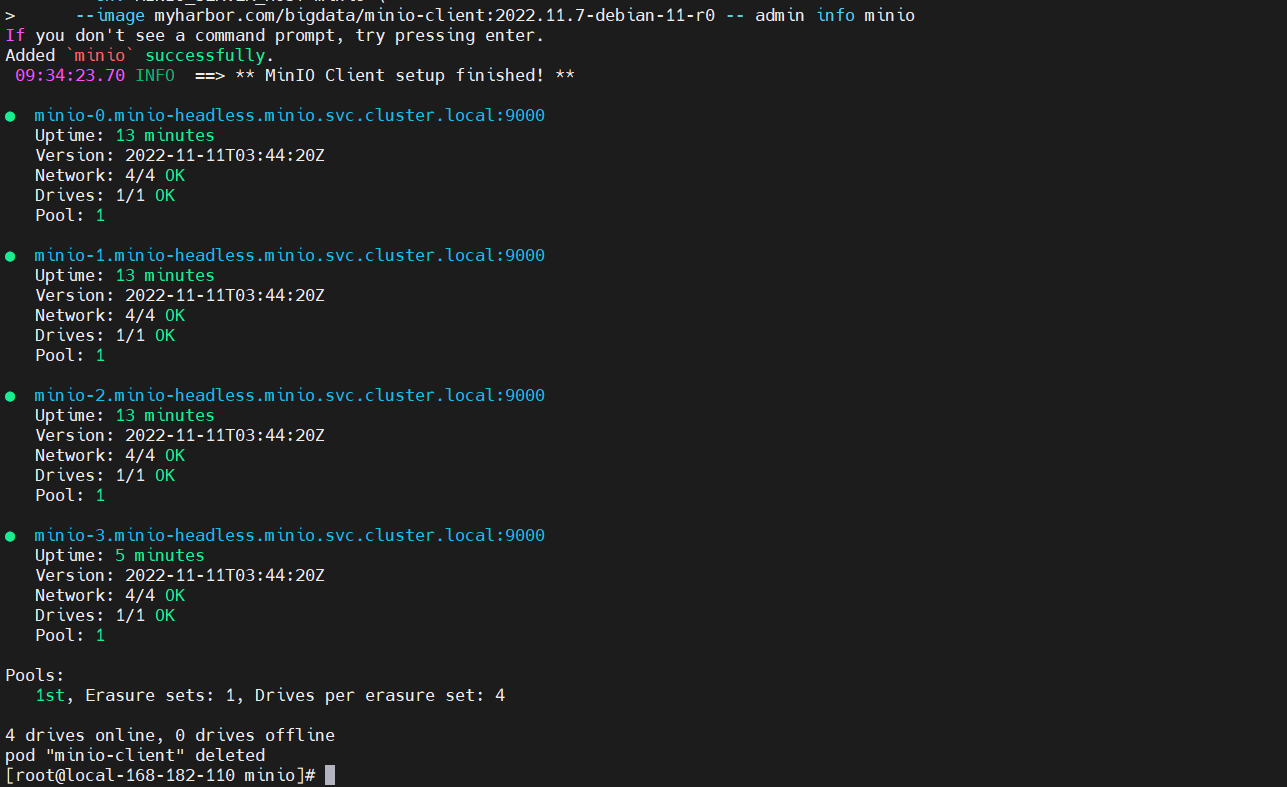The image size is (1287, 787).
Task: Click the shell prompt [root@local-168-182-110 minio]#
Action: pyautogui.click(x=160, y=776)
